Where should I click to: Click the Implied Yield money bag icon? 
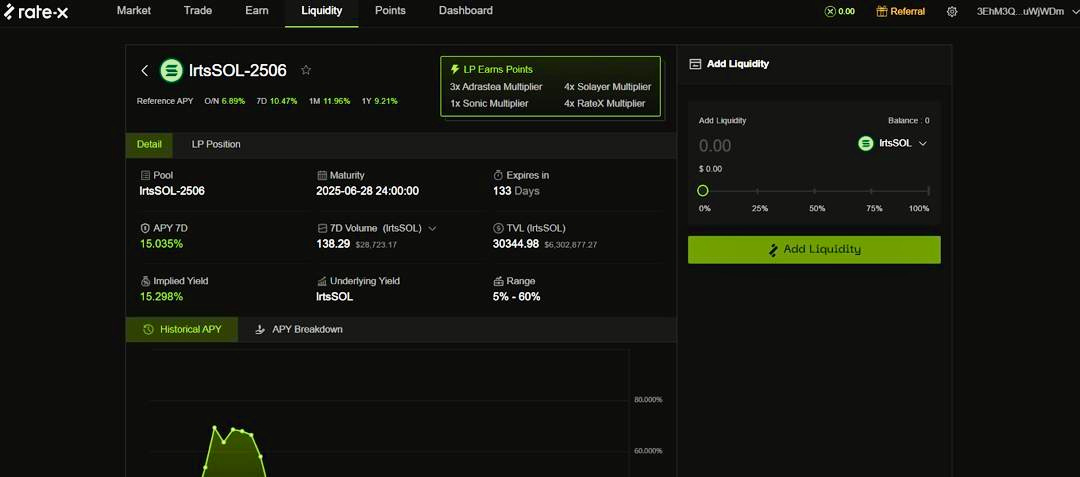click(145, 281)
